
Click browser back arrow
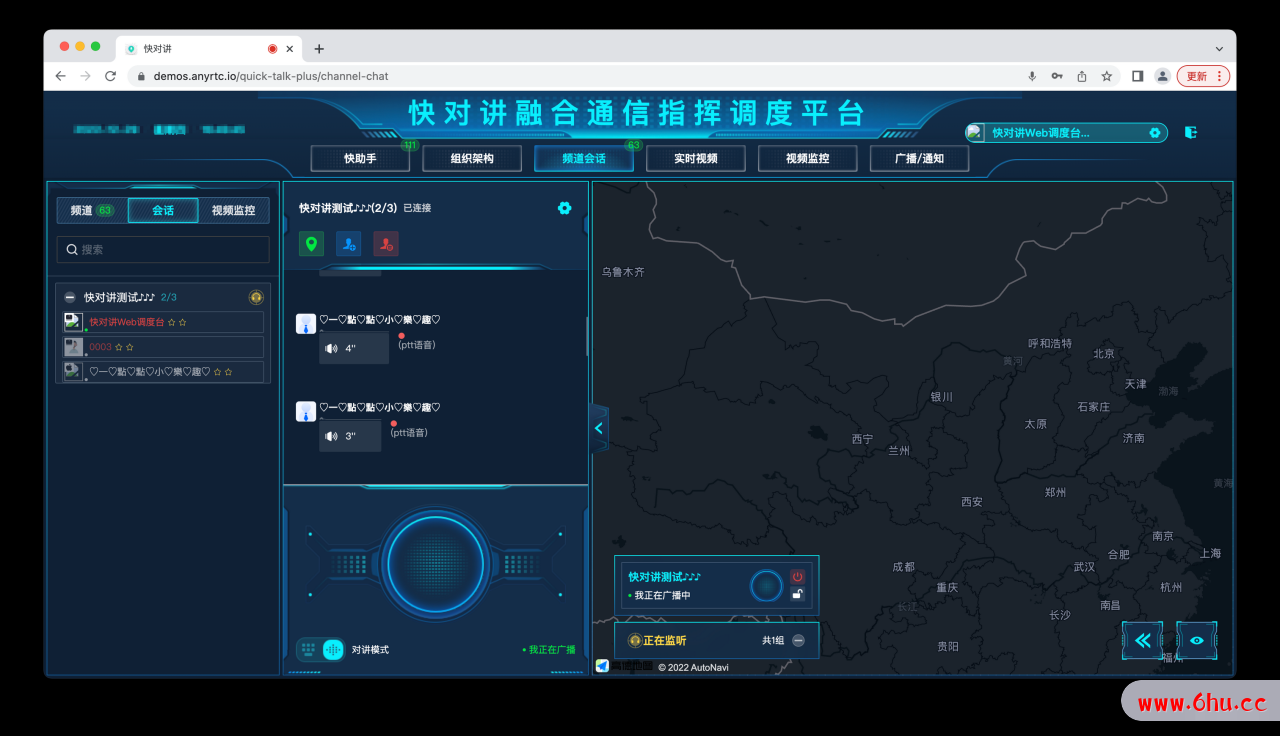[x=61, y=76]
